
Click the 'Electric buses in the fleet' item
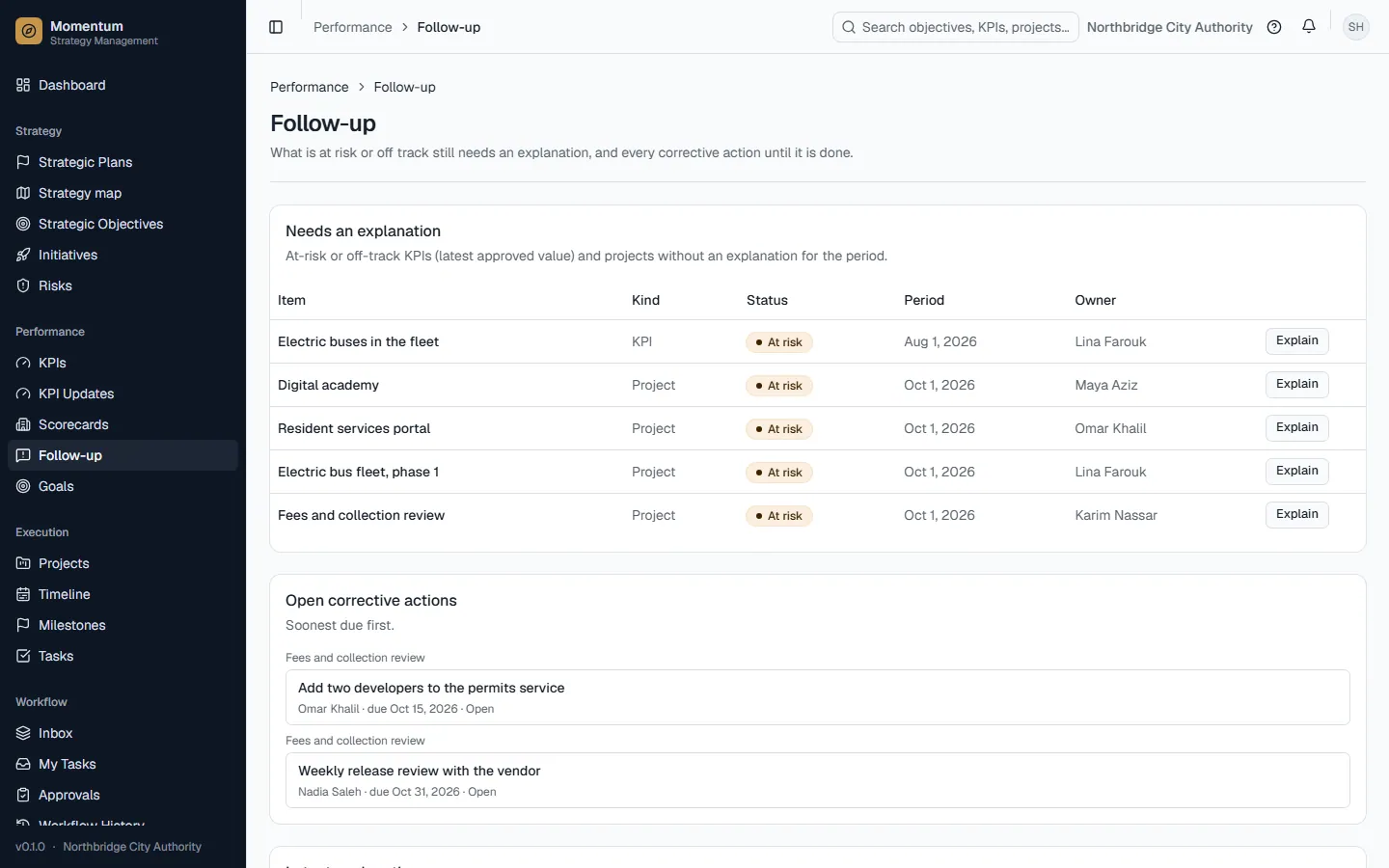coord(358,341)
